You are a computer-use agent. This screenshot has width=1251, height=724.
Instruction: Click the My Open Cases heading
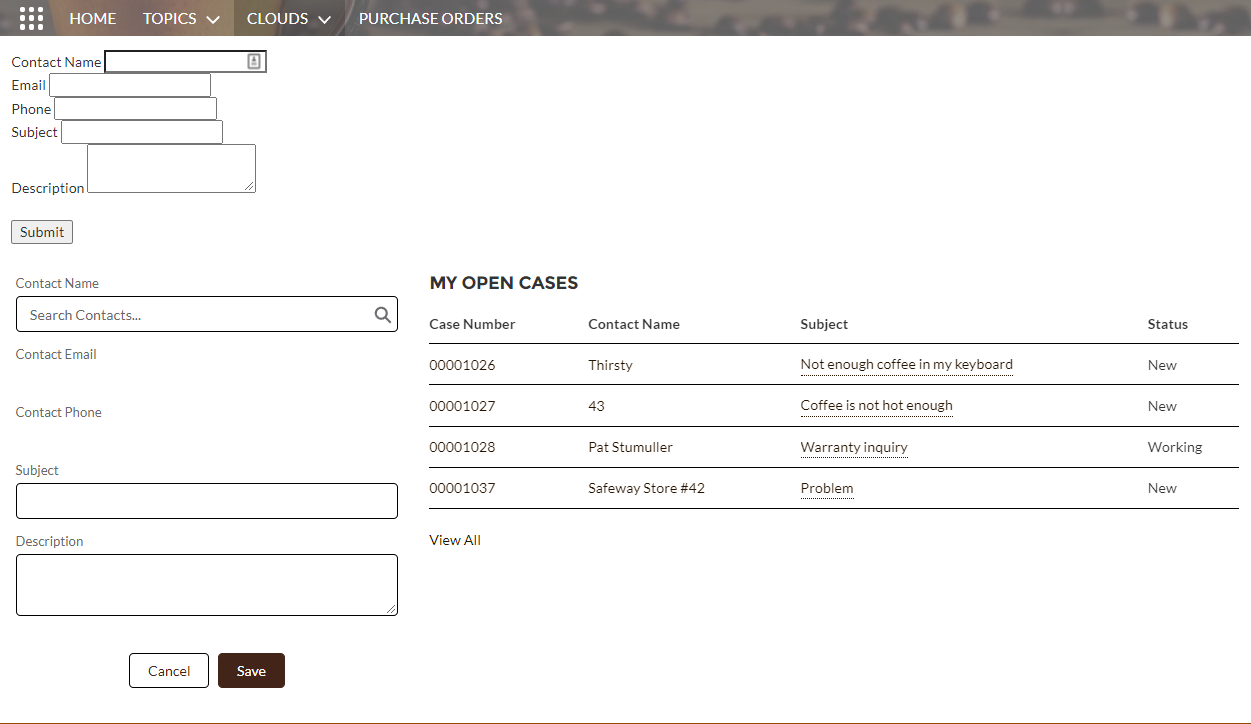coord(504,283)
